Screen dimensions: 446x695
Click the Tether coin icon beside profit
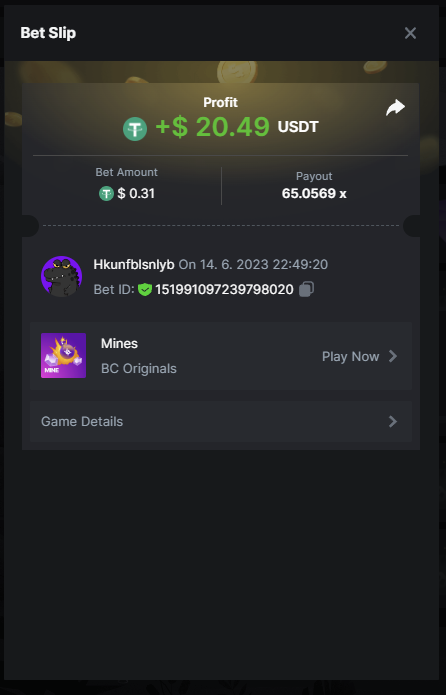135,129
